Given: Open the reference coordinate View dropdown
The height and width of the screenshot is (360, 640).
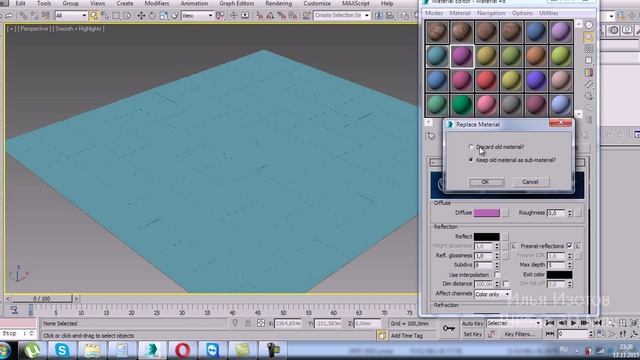Looking at the screenshot, I should click(198, 16).
